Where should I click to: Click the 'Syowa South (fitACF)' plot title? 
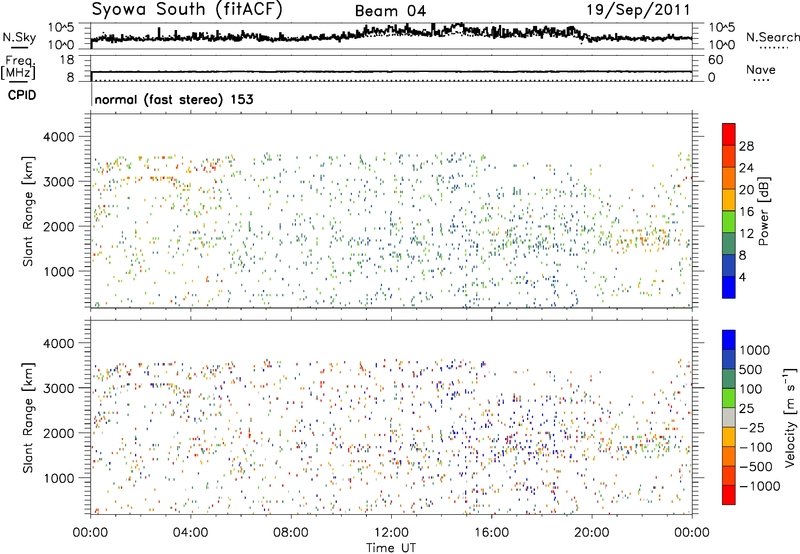187,10
